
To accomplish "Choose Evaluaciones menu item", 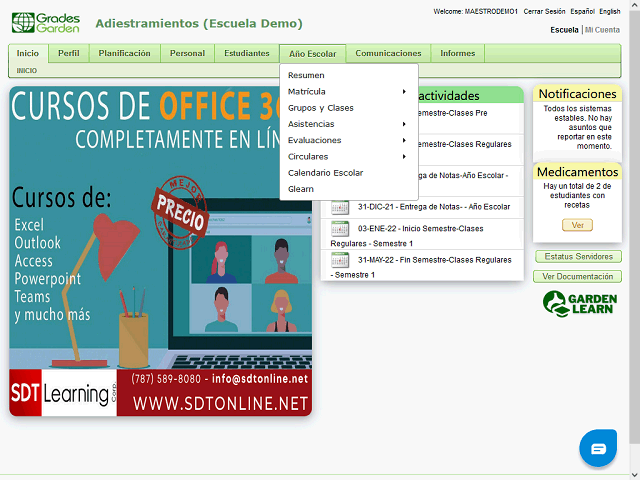I will click(349, 140).
